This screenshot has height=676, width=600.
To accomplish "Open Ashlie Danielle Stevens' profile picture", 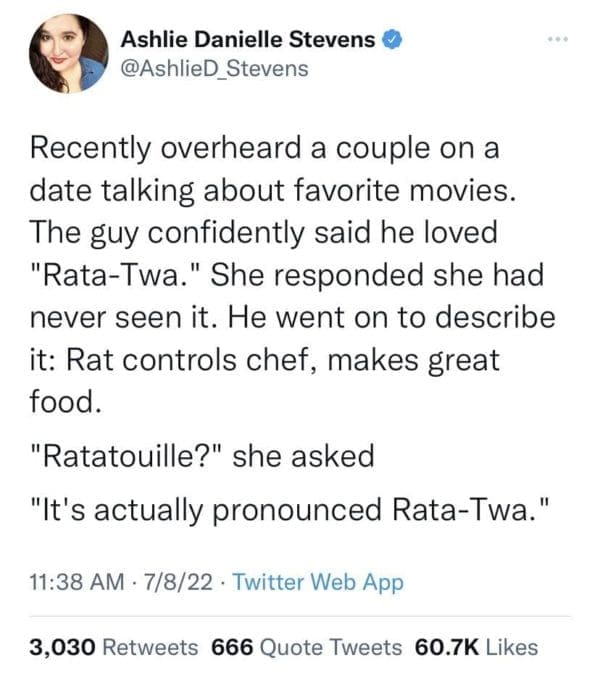I will (x=68, y=54).
